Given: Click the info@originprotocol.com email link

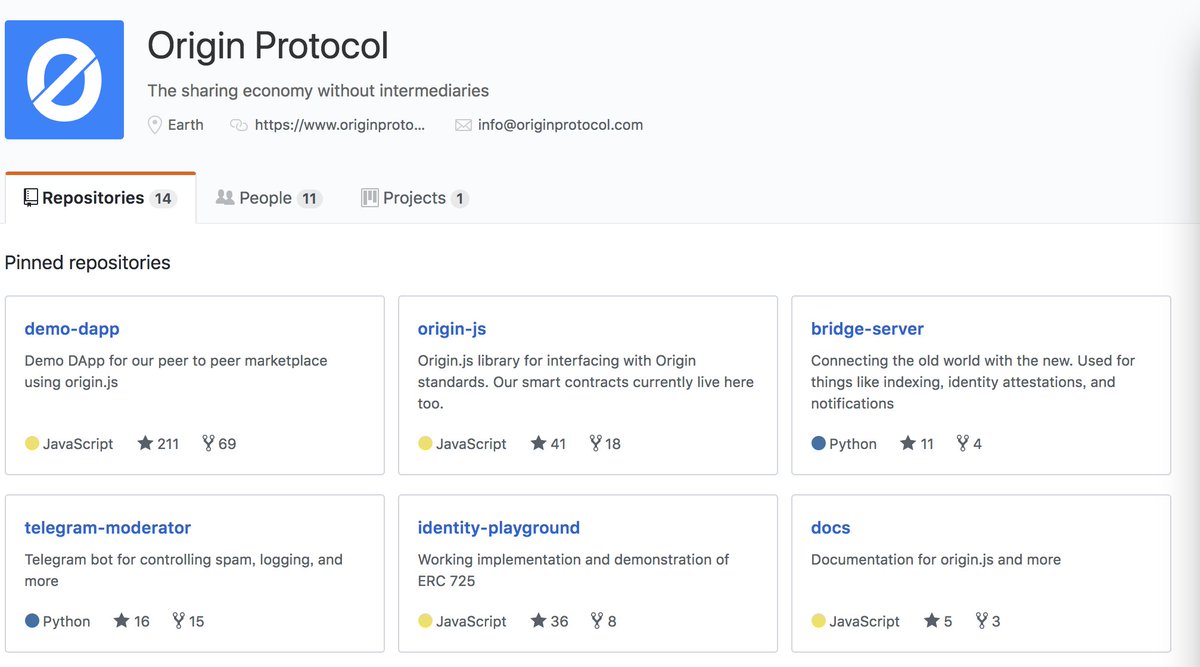Looking at the screenshot, I should click(x=560, y=125).
